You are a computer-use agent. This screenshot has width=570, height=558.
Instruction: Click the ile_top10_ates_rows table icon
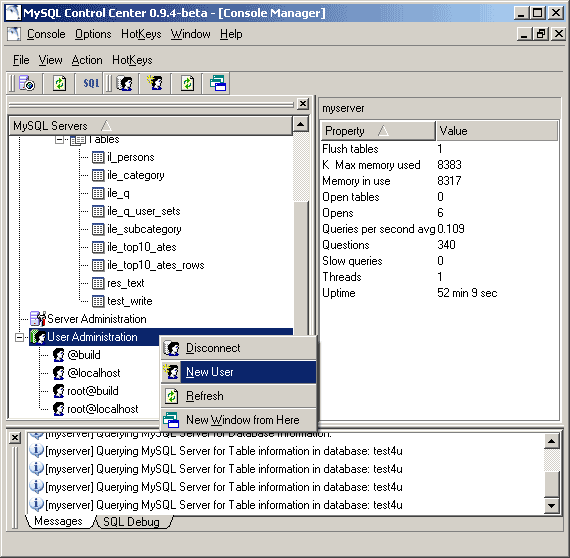[98, 265]
